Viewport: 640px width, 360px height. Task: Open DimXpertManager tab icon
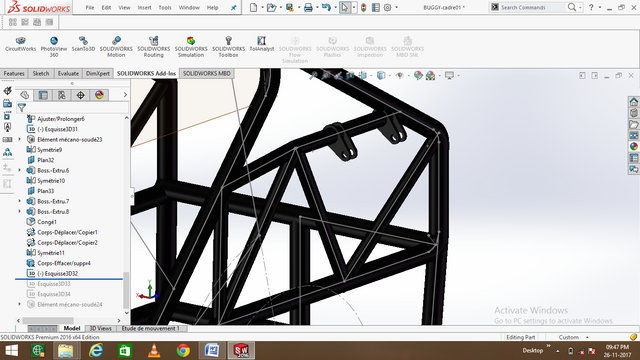coord(80,95)
